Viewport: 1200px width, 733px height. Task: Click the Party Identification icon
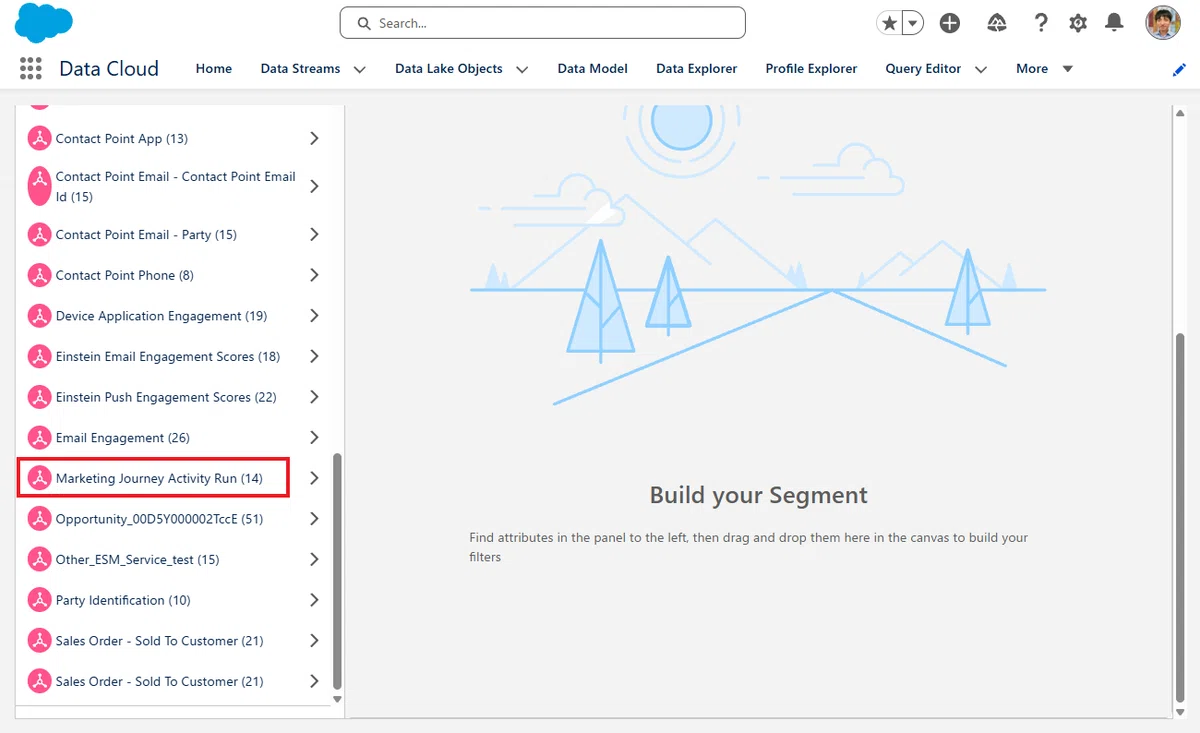(39, 600)
